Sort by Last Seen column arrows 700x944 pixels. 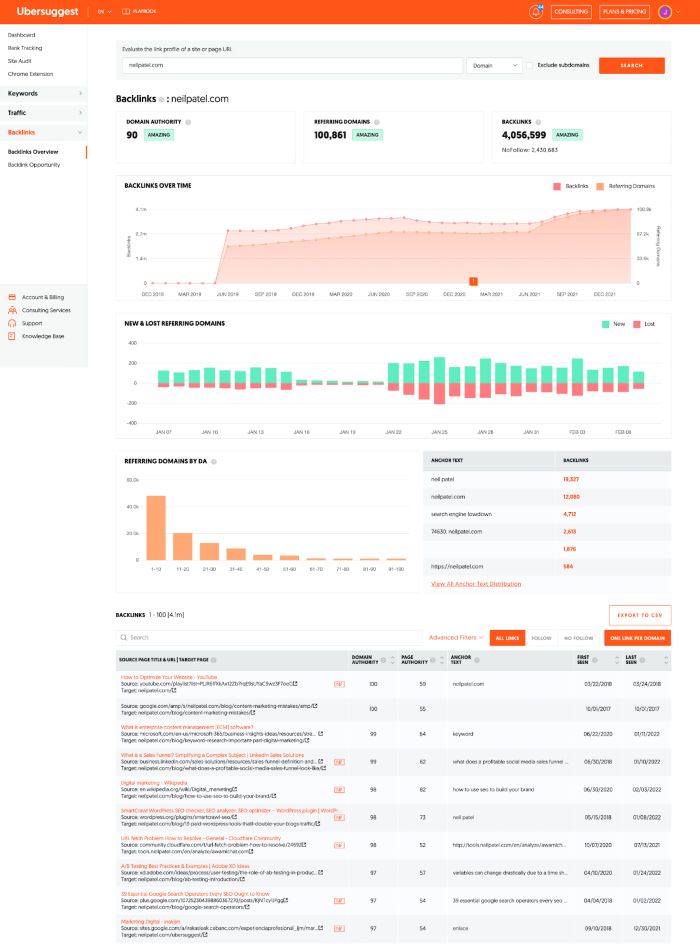(x=666, y=660)
